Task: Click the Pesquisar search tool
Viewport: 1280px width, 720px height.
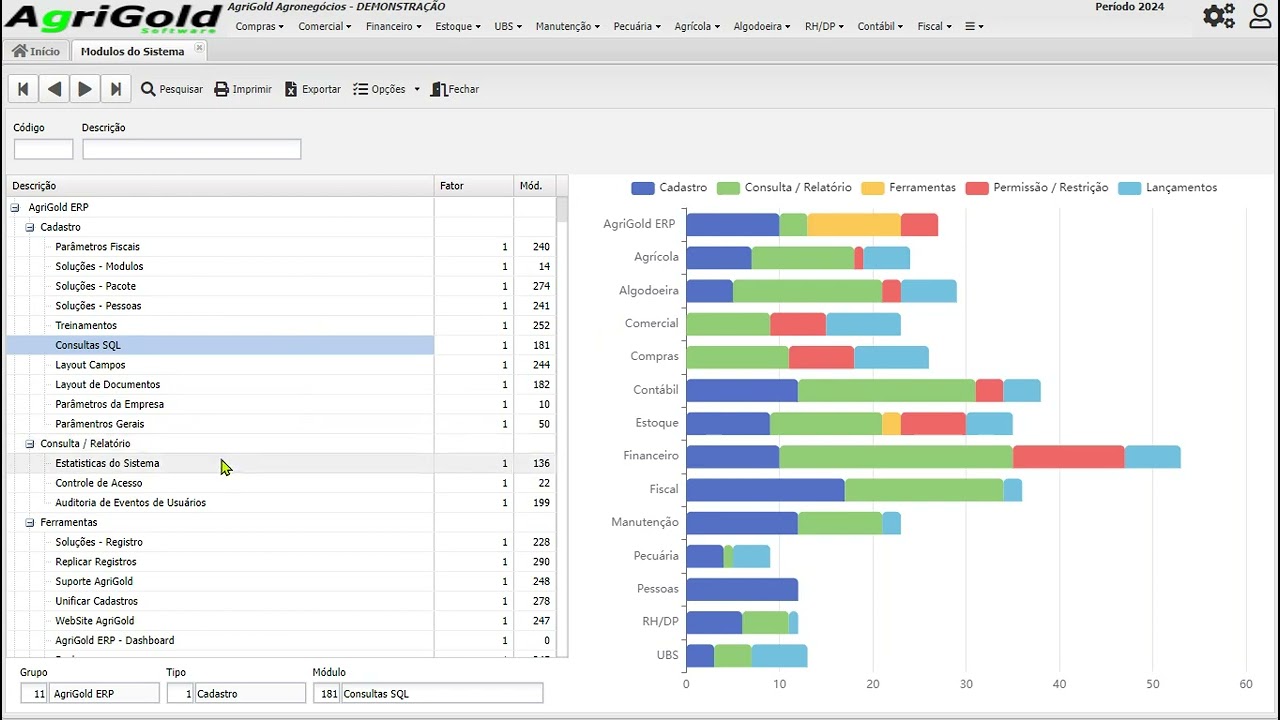Action: [x=172, y=89]
